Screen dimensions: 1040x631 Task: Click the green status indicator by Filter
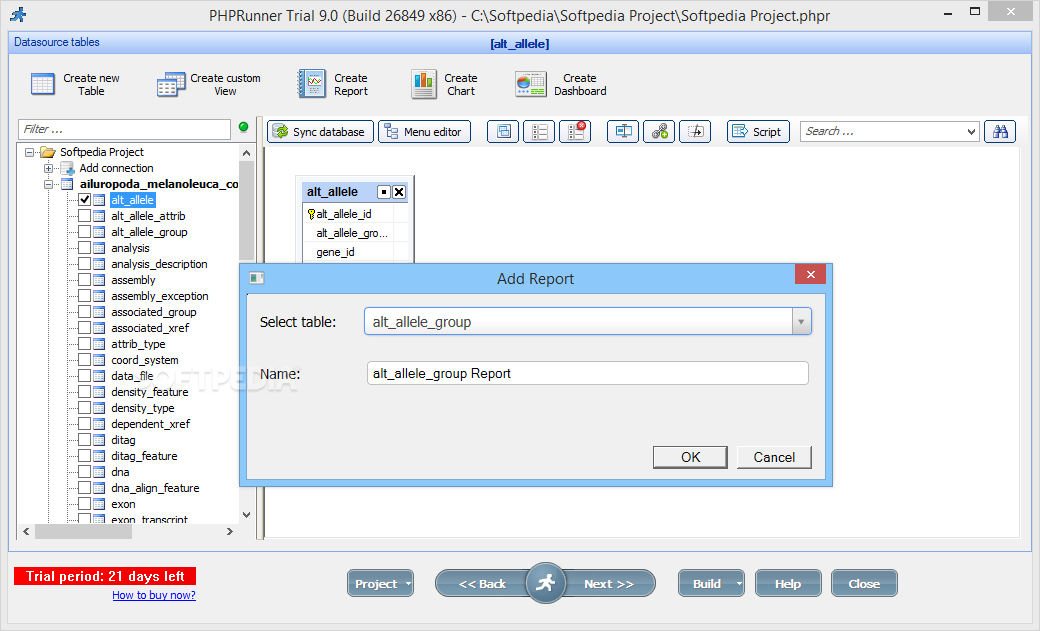pos(243,127)
